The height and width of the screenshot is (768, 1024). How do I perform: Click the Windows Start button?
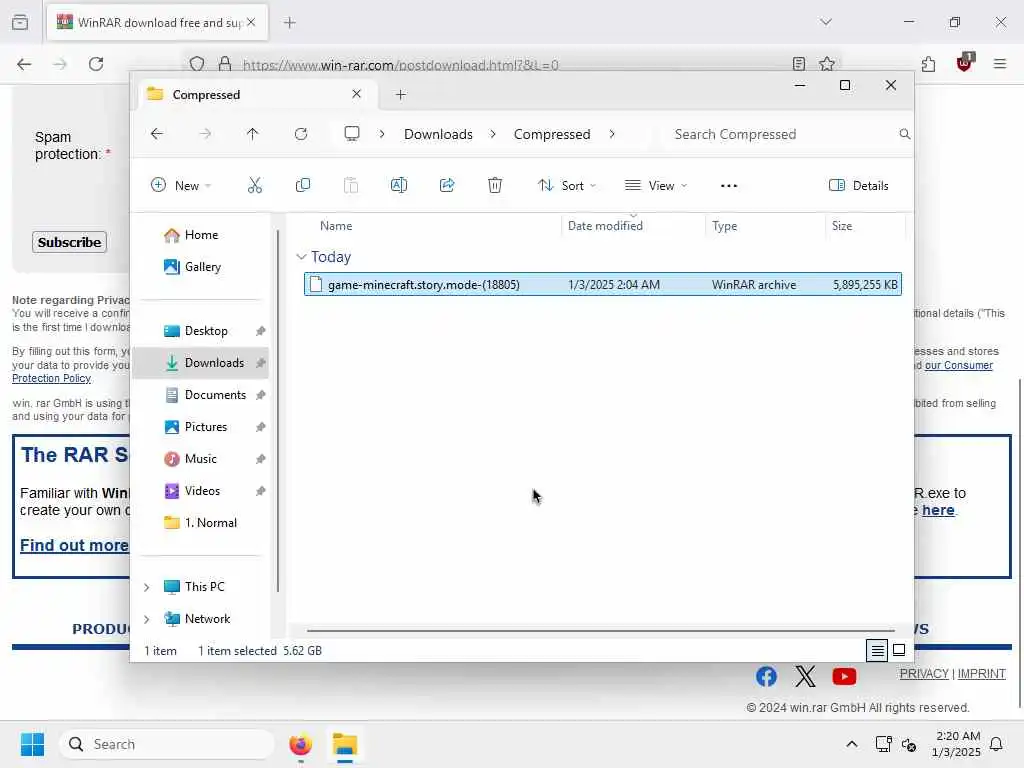[33, 744]
